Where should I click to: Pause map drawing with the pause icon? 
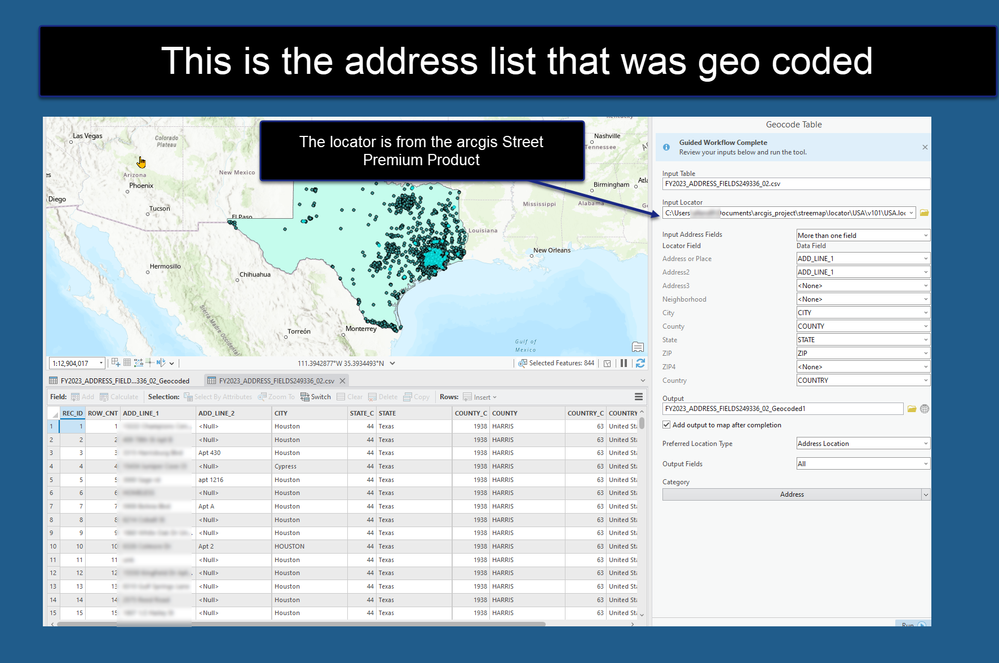click(x=624, y=363)
